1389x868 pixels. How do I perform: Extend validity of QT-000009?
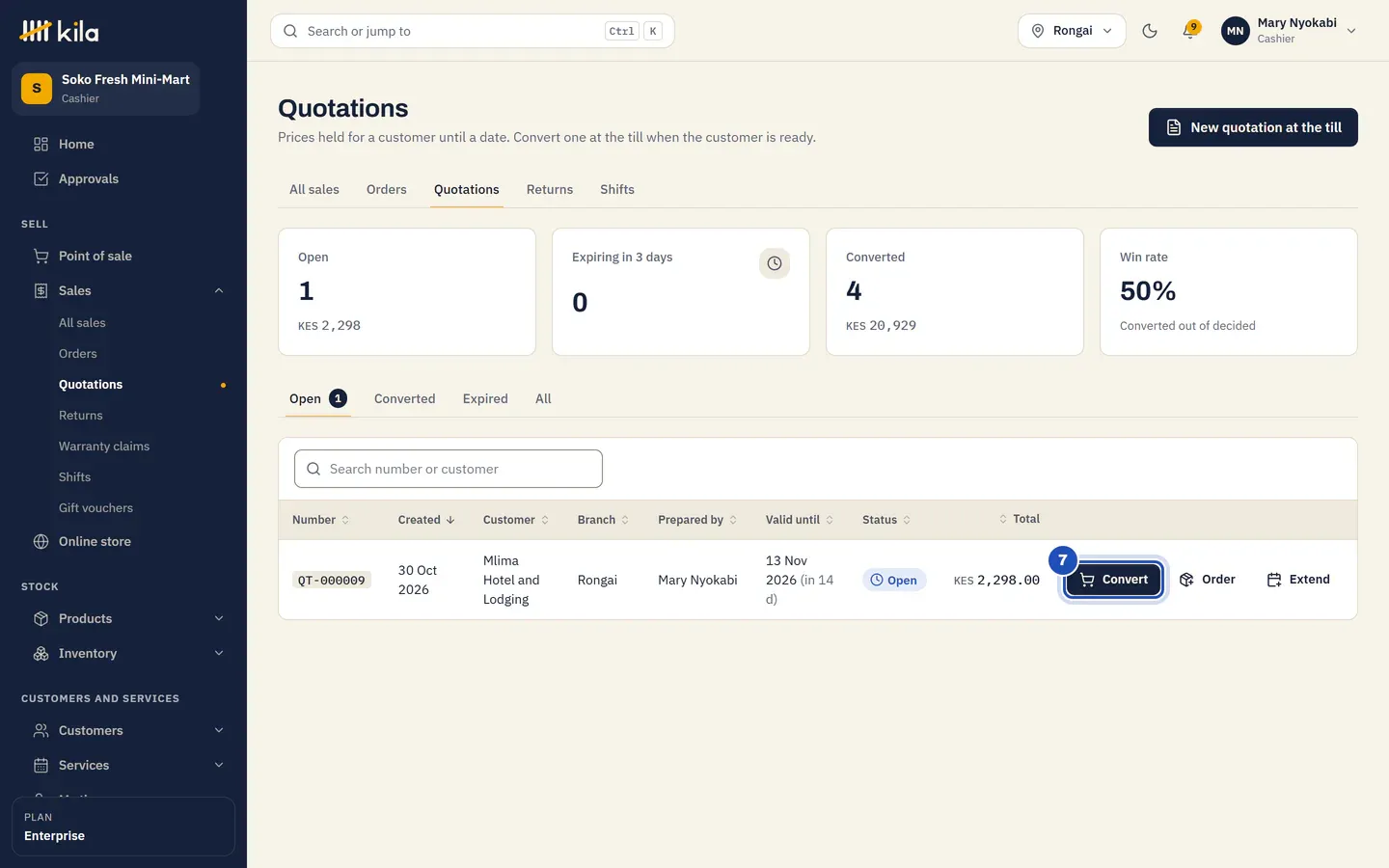click(1298, 580)
